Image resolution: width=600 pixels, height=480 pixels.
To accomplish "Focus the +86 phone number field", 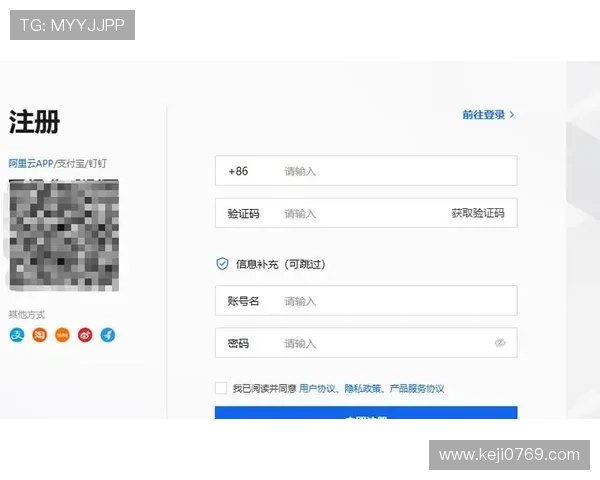I will 366,171.
